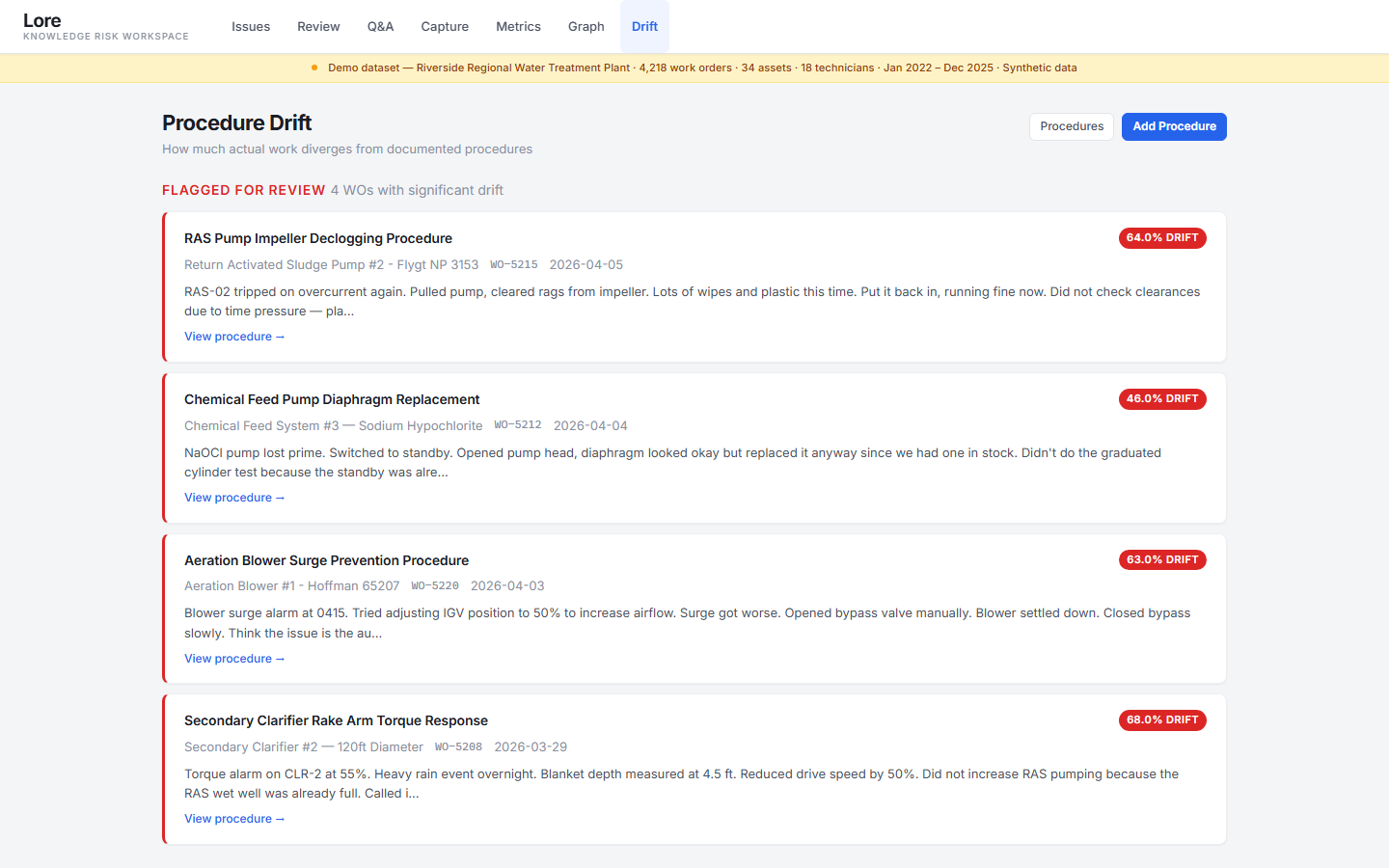Open the Capture page
The height and width of the screenshot is (868, 1389).
[445, 26]
